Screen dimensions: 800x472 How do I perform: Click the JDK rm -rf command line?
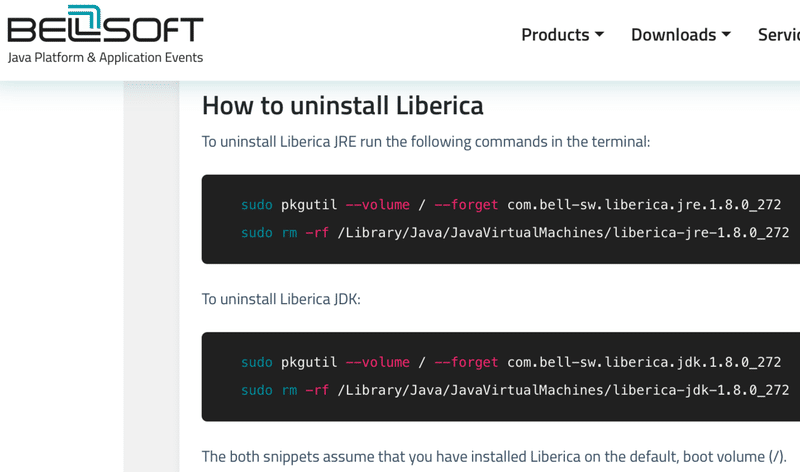pyautogui.click(x=515, y=390)
